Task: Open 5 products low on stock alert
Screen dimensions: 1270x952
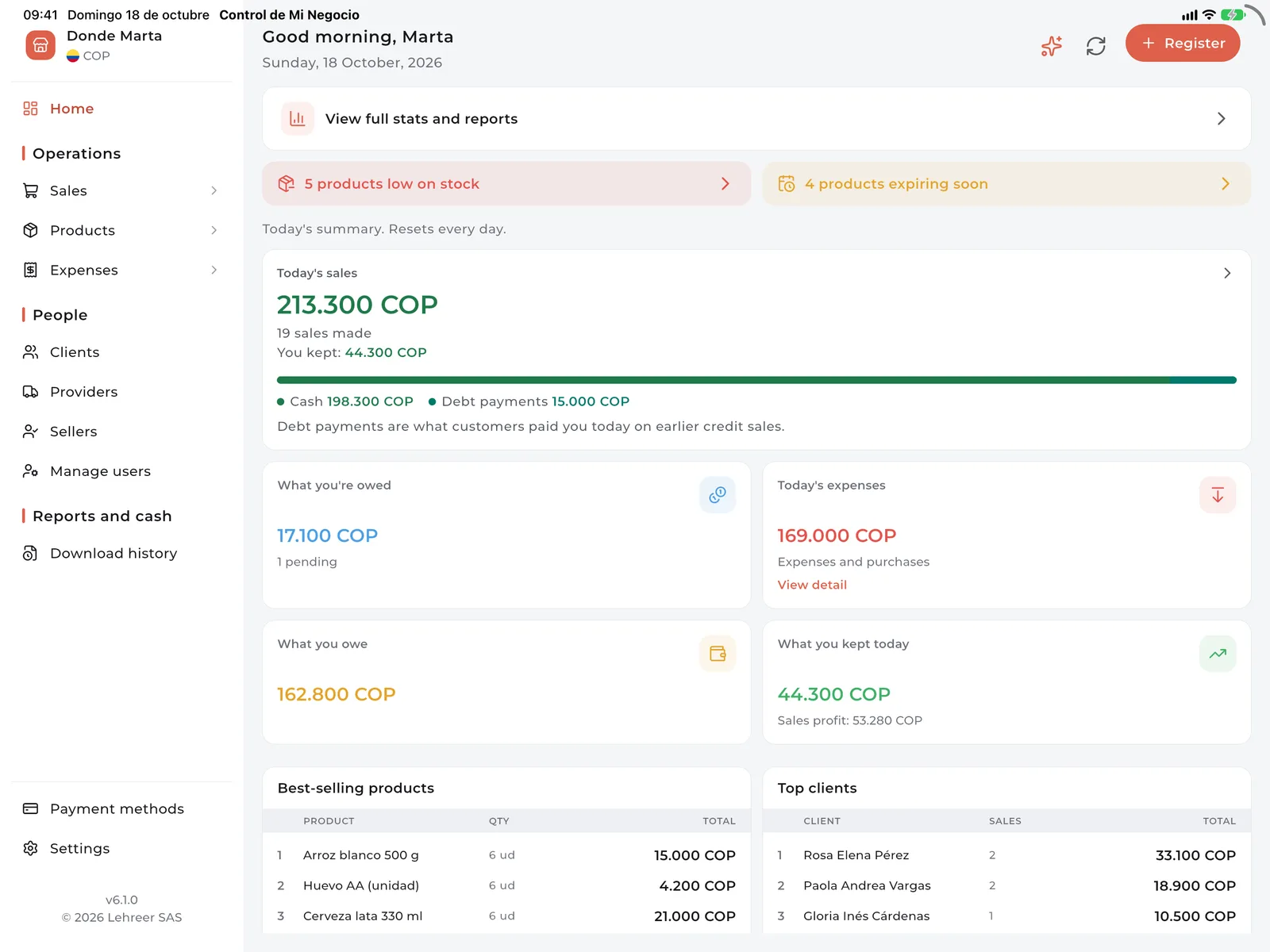Action: [x=506, y=184]
